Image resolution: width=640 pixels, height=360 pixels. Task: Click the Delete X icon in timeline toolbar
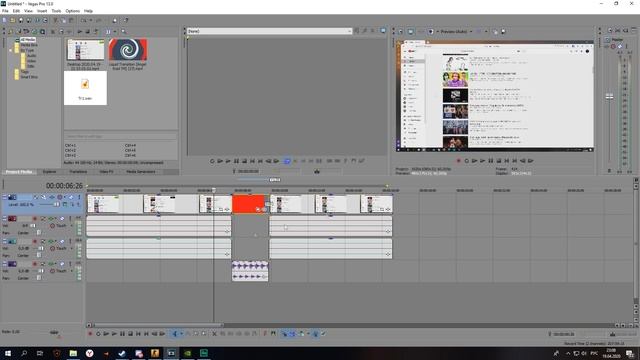tap(214, 334)
